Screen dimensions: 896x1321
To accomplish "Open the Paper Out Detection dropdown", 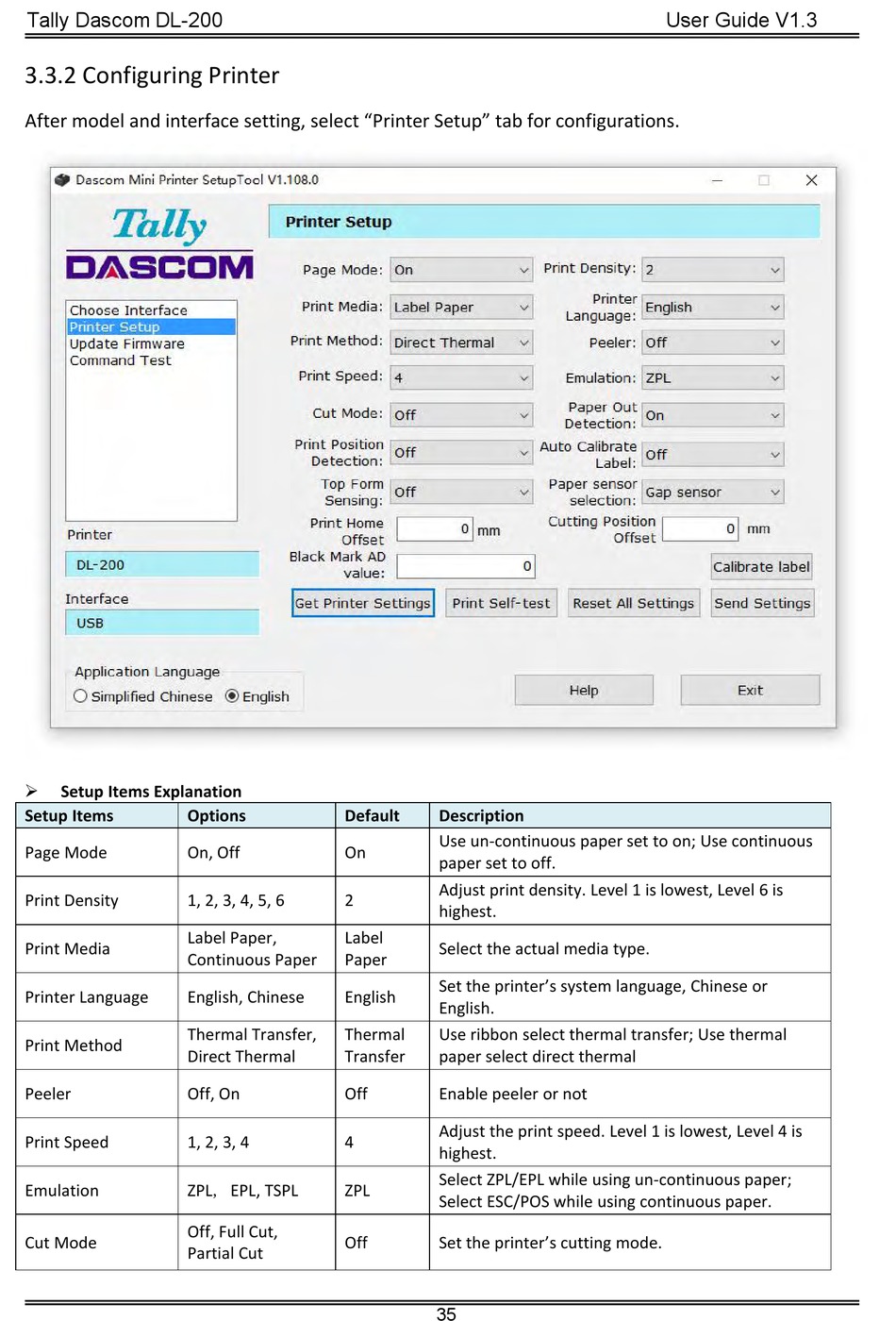I will [x=713, y=415].
